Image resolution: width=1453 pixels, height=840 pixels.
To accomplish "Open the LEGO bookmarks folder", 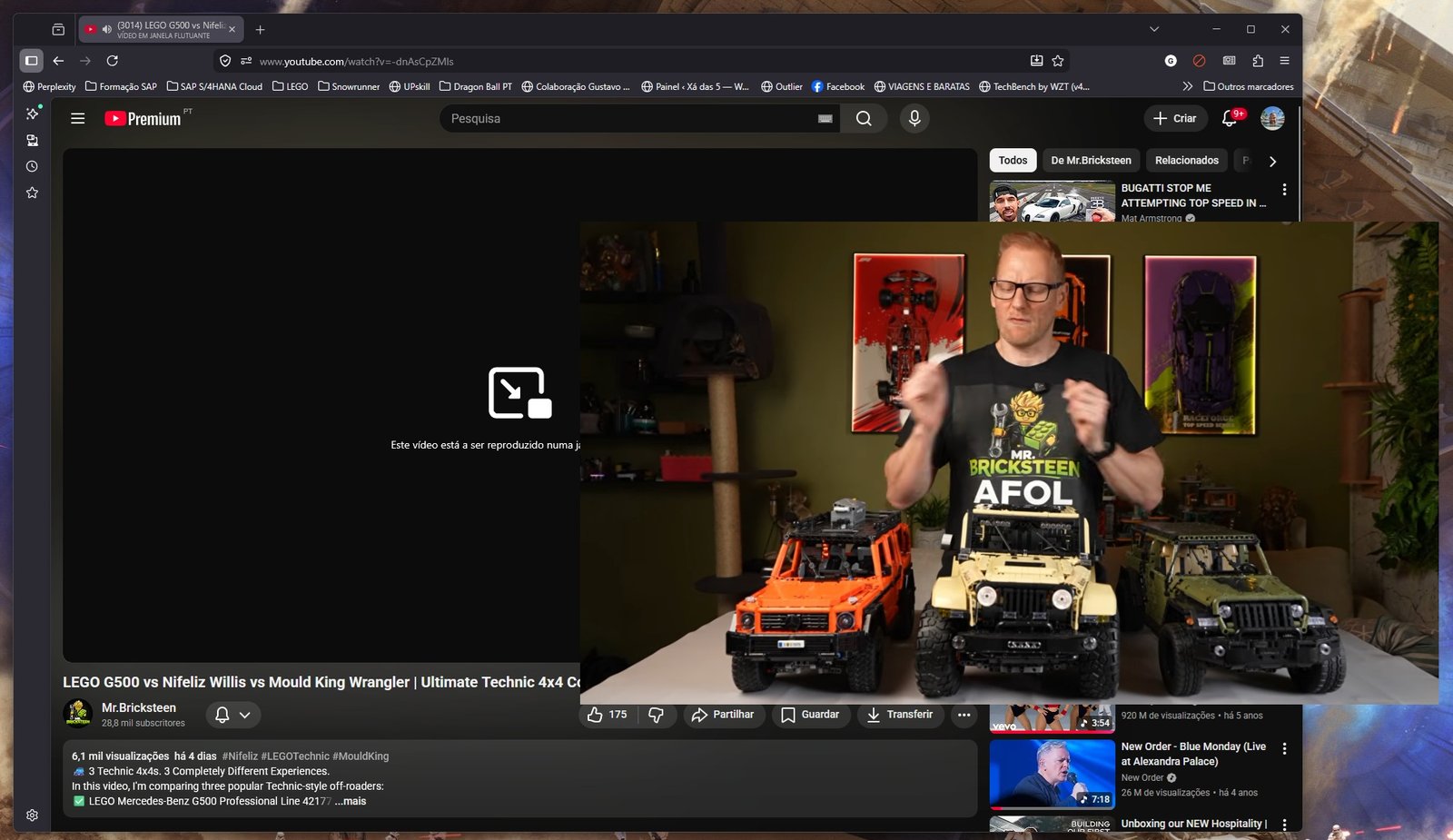I will 291,86.
